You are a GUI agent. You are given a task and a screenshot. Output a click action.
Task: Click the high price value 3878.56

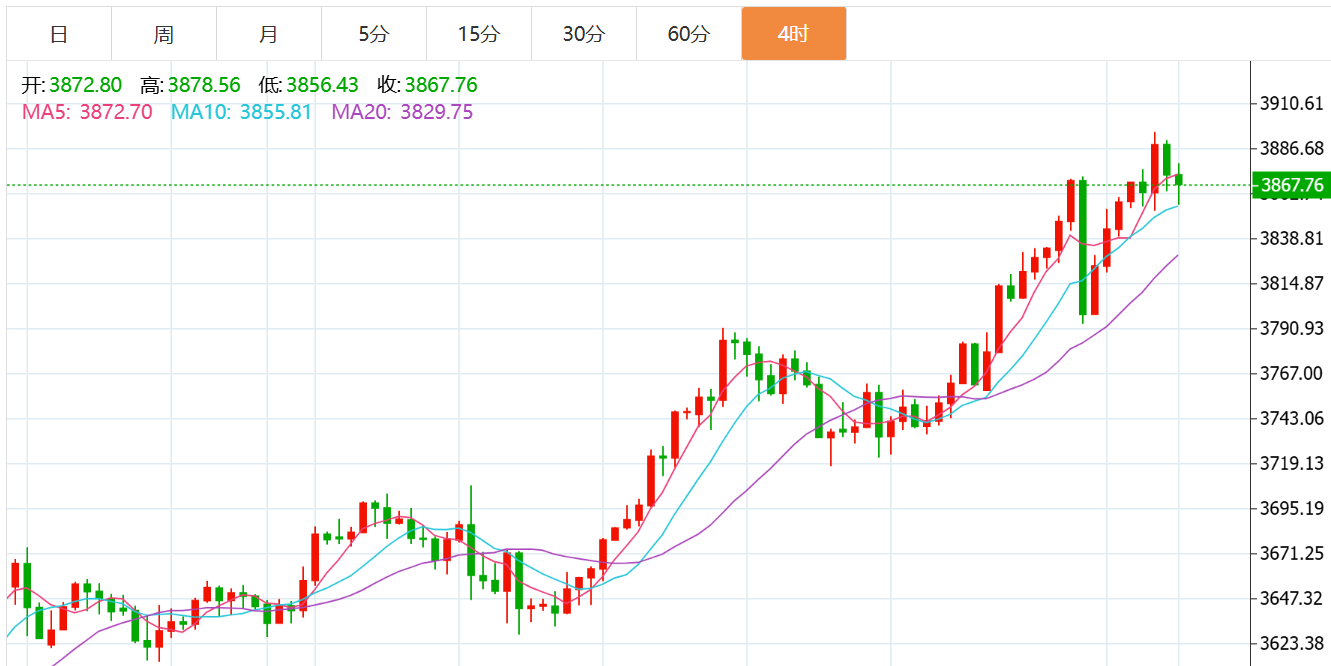[204, 85]
